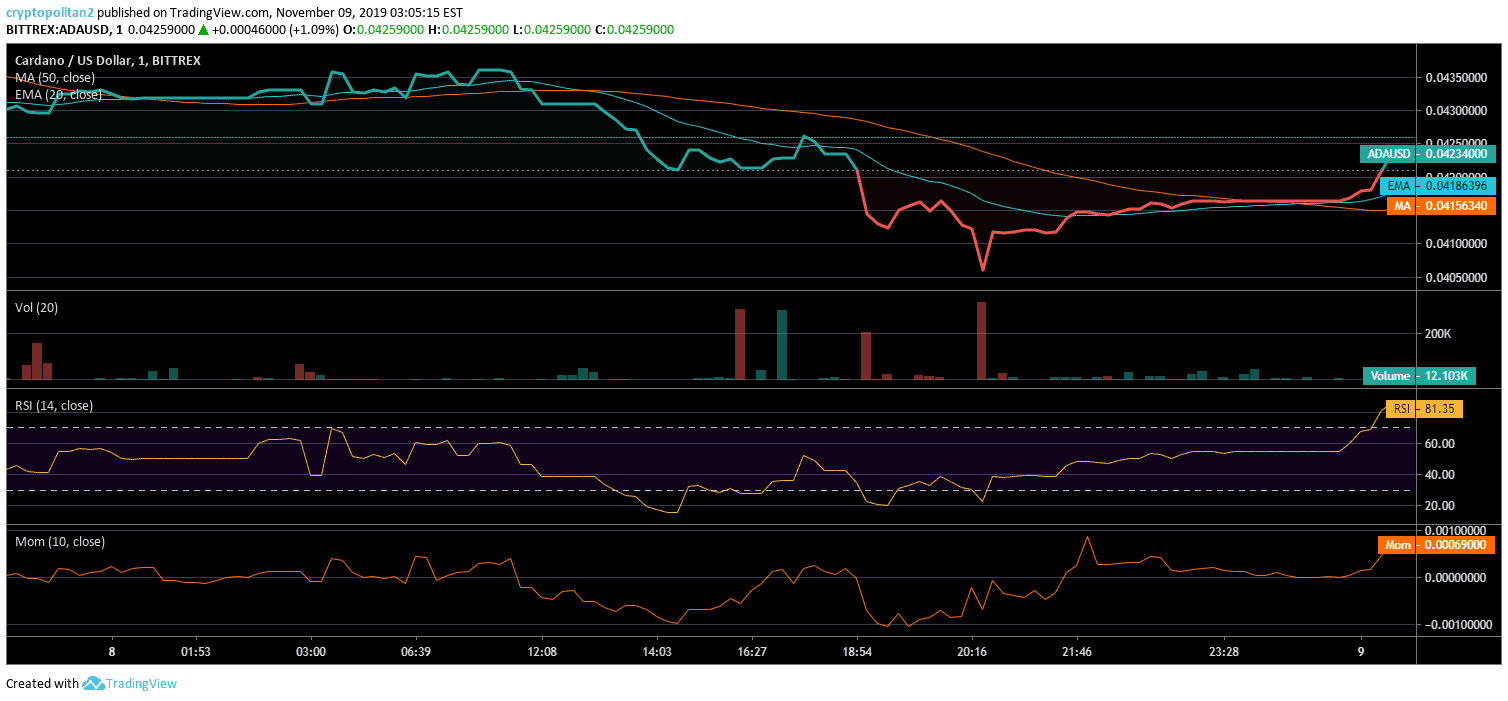
Task: Click the 20:16 time axis marker
Action: pos(972,650)
